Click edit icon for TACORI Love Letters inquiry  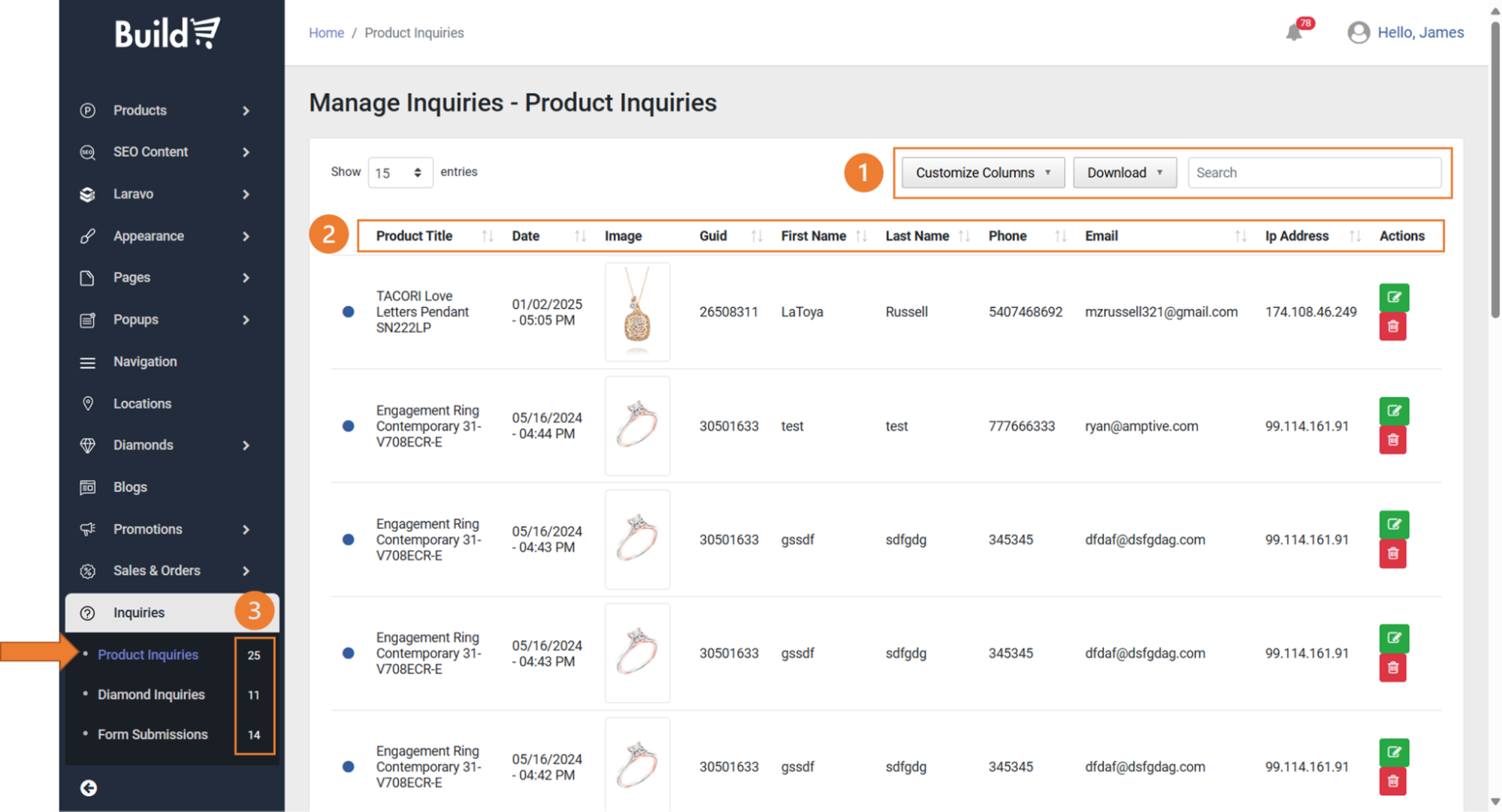point(1393,297)
